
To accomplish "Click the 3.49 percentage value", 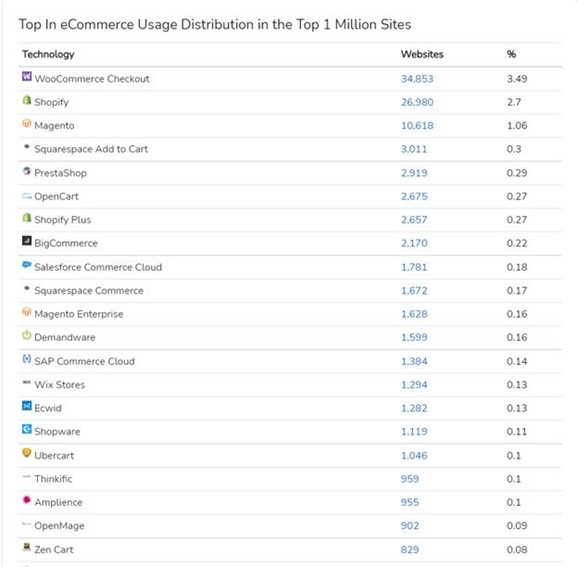I will point(517,79).
